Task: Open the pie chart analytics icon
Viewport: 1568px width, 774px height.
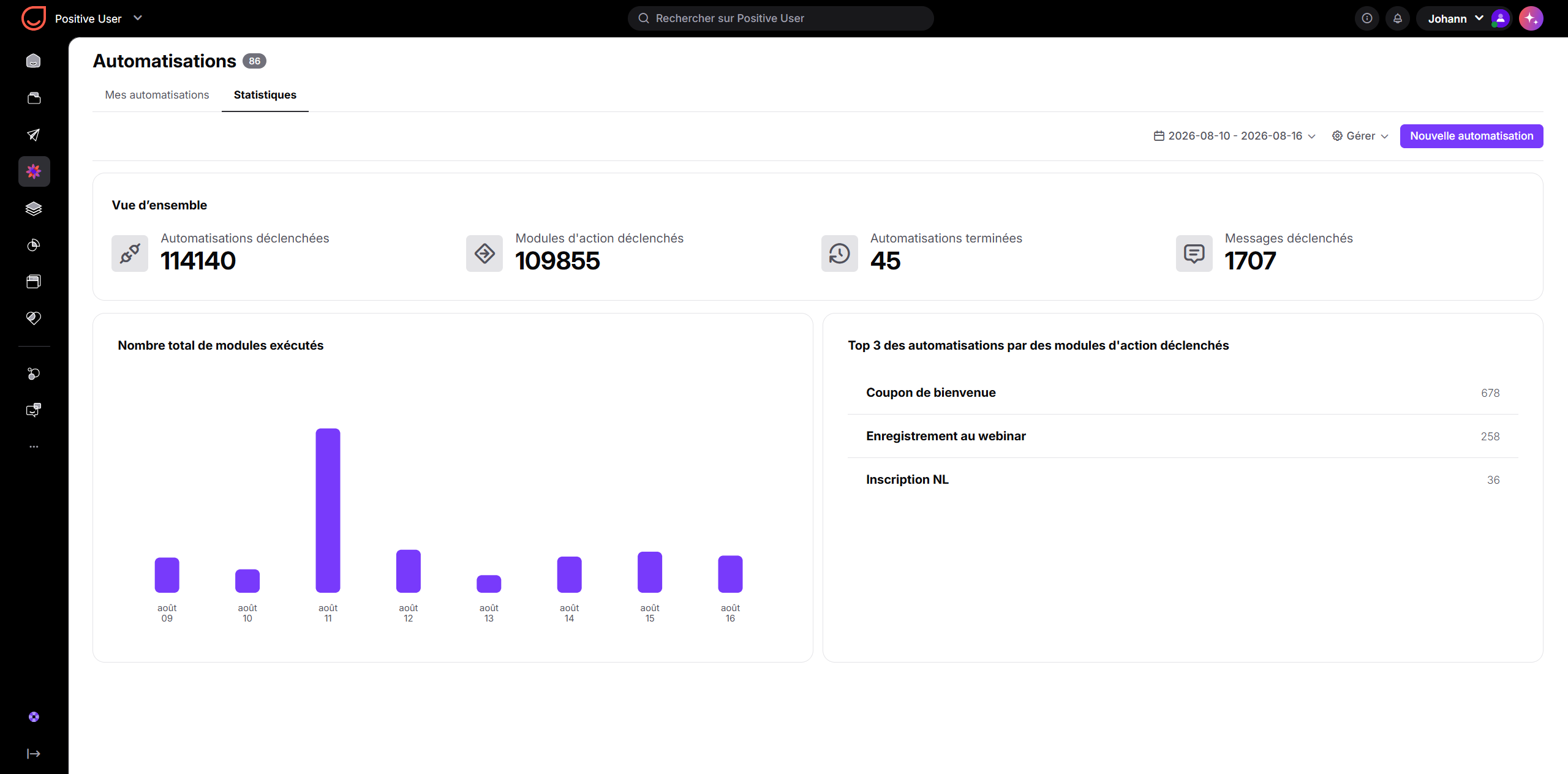Action: [34, 245]
